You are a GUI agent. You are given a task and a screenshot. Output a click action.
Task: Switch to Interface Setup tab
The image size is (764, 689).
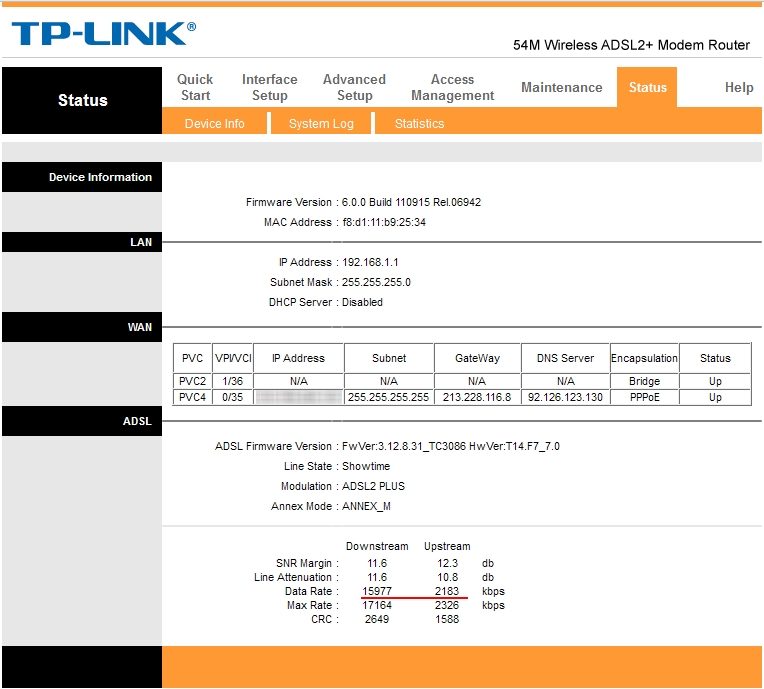pyautogui.click(x=269, y=87)
